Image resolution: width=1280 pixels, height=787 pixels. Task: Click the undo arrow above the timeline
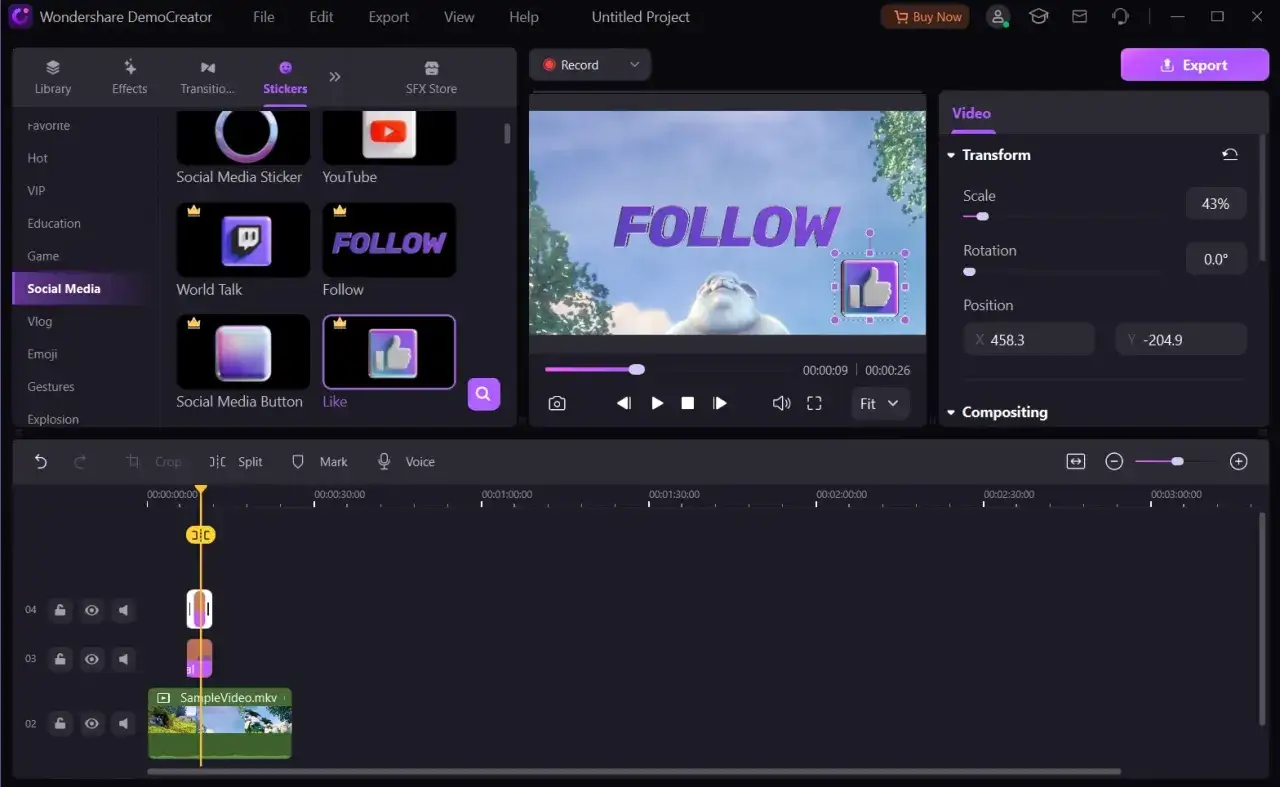point(40,461)
